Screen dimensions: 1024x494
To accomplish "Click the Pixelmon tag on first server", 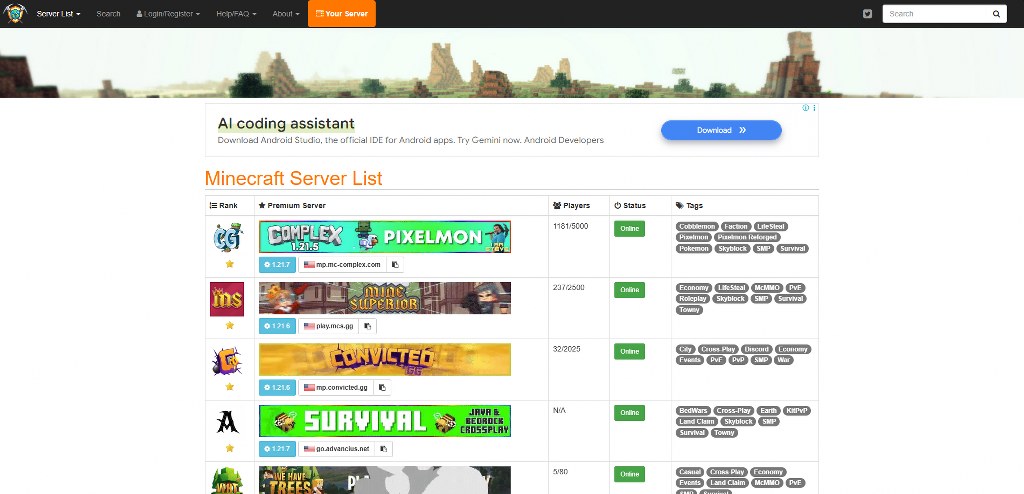I will pos(692,237).
